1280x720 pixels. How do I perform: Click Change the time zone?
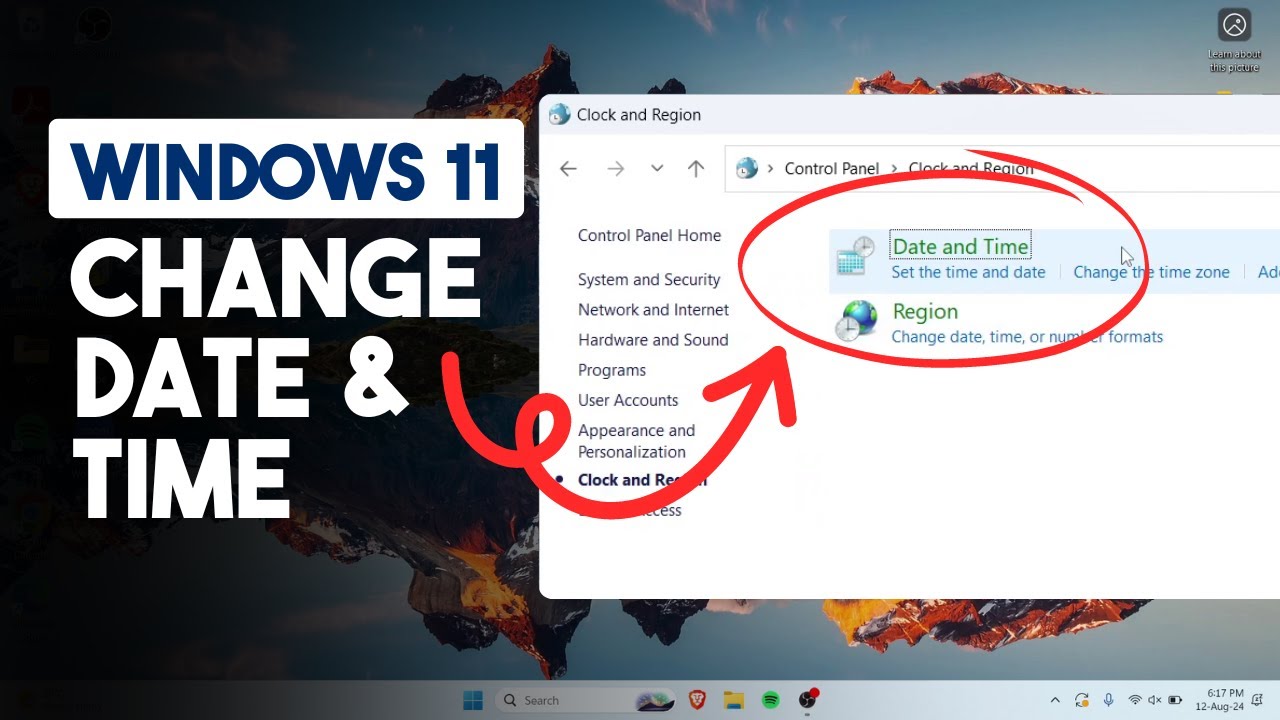[x=1151, y=272]
